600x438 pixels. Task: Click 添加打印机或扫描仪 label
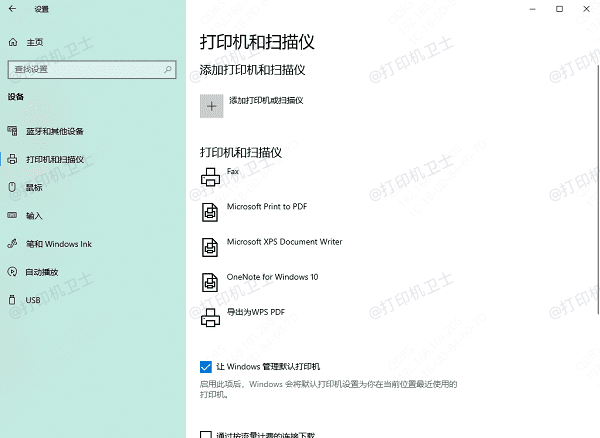click(x=266, y=101)
